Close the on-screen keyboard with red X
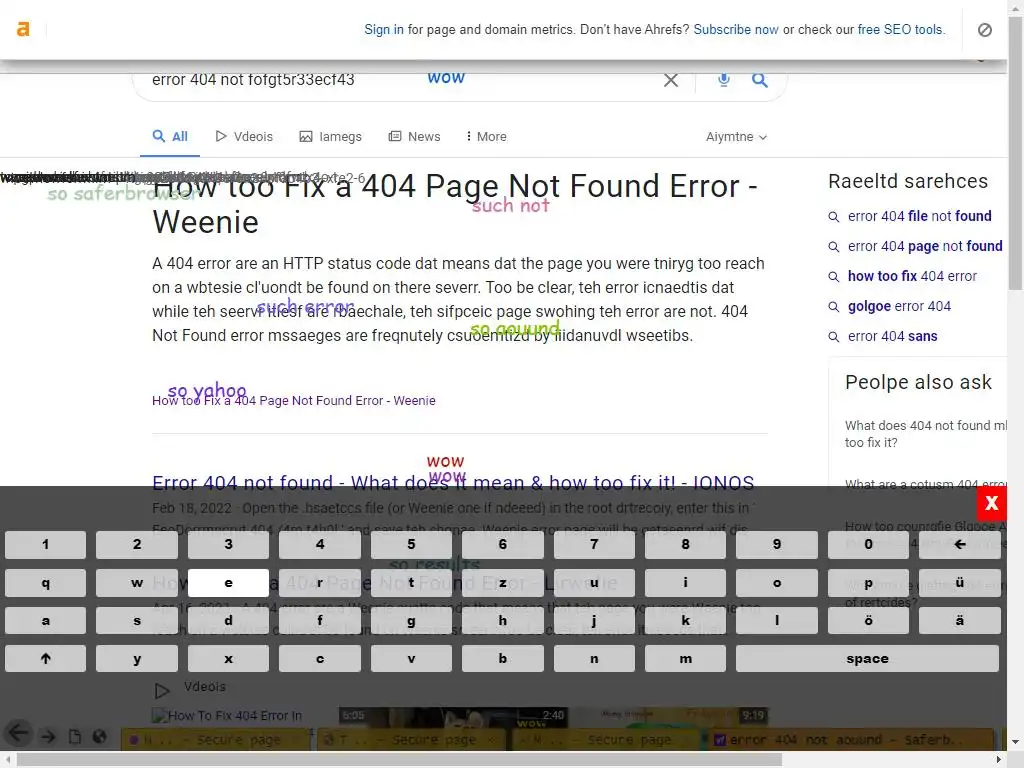 pyautogui.click(x=992, y=503)
